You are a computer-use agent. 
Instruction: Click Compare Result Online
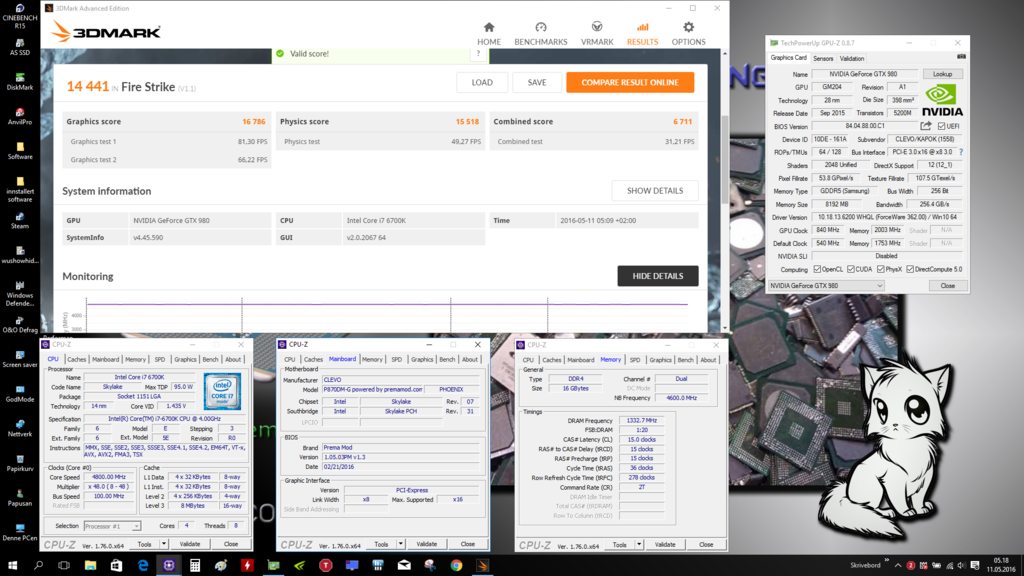click(x=630, y=82)
